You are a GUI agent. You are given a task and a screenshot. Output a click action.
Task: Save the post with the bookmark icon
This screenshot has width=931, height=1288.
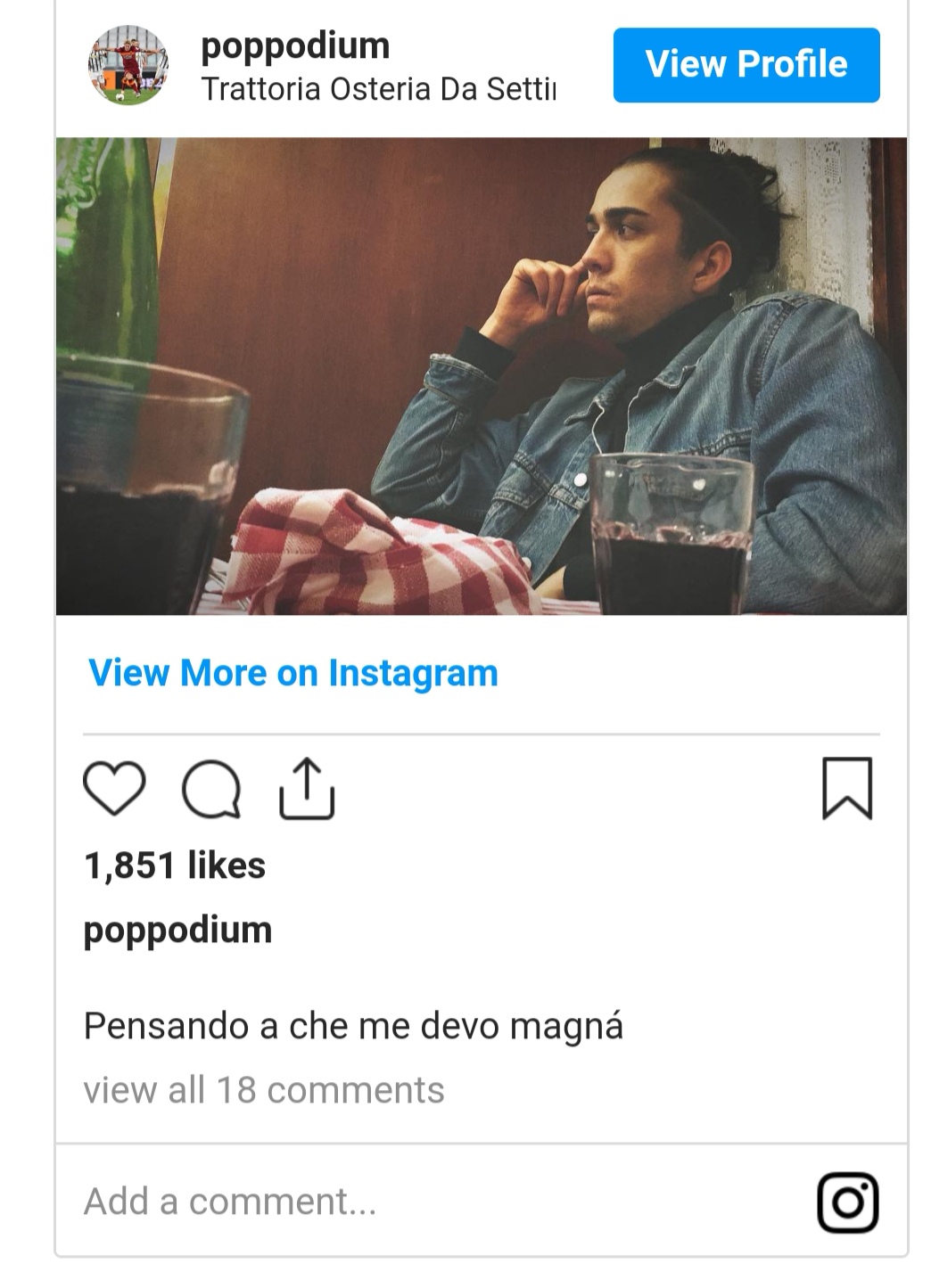coord(846,788)
